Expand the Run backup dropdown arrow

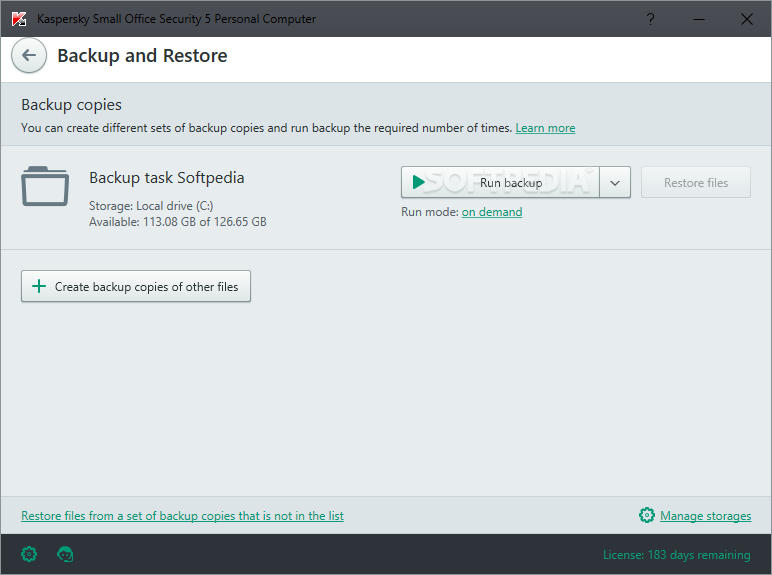(615, 183)
